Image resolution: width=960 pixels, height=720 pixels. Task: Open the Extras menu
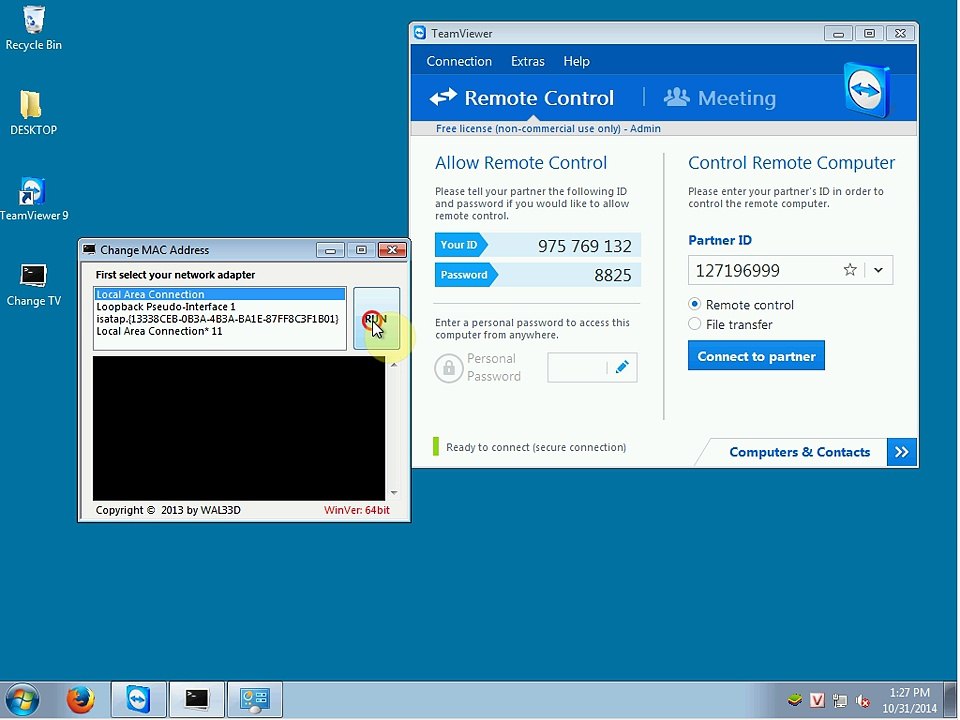click(528, 61)
